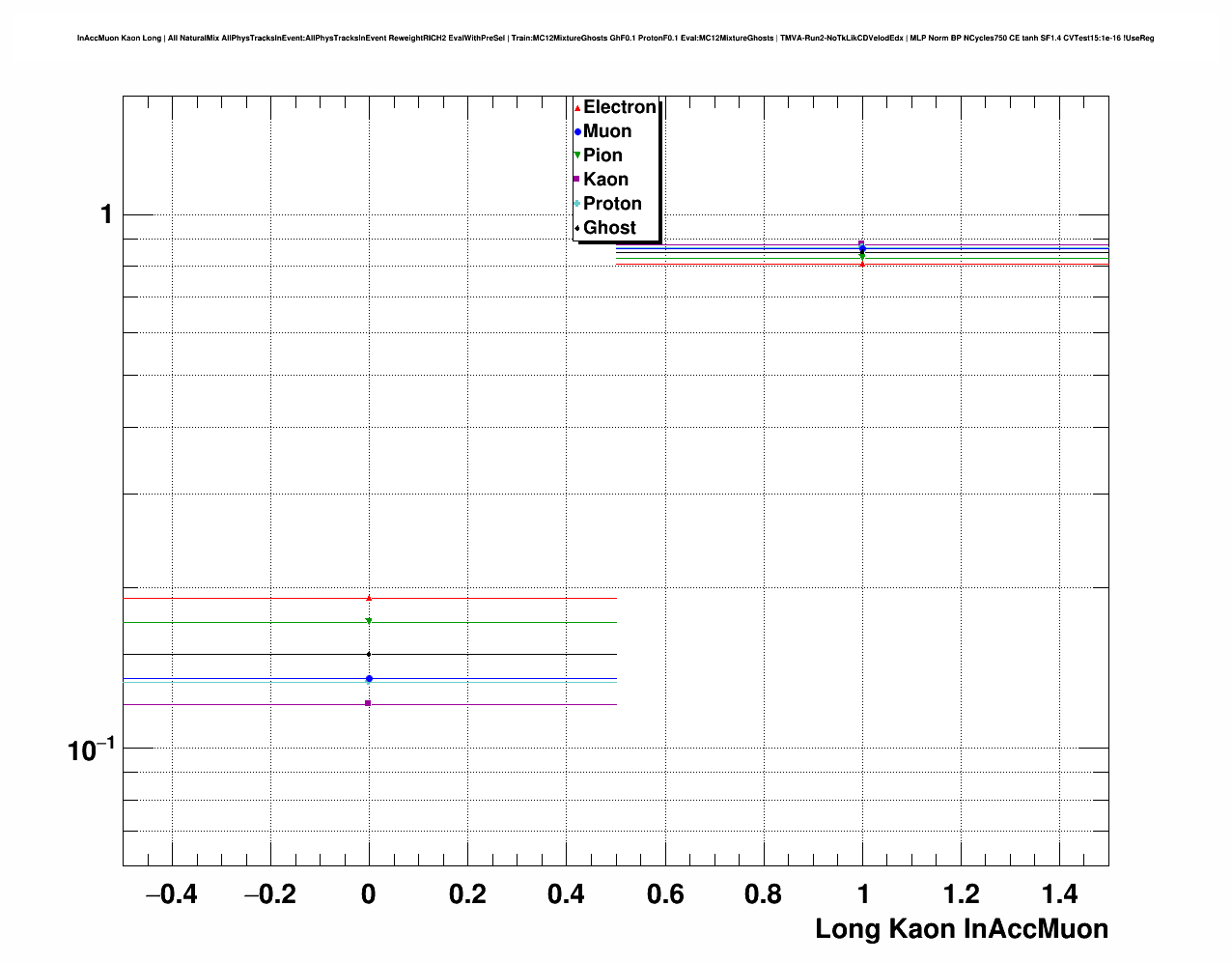This screenshot has height=962, width=1232.
Task: Click the black Ghost data point at x=0
Action: click(x=369, y=655)
